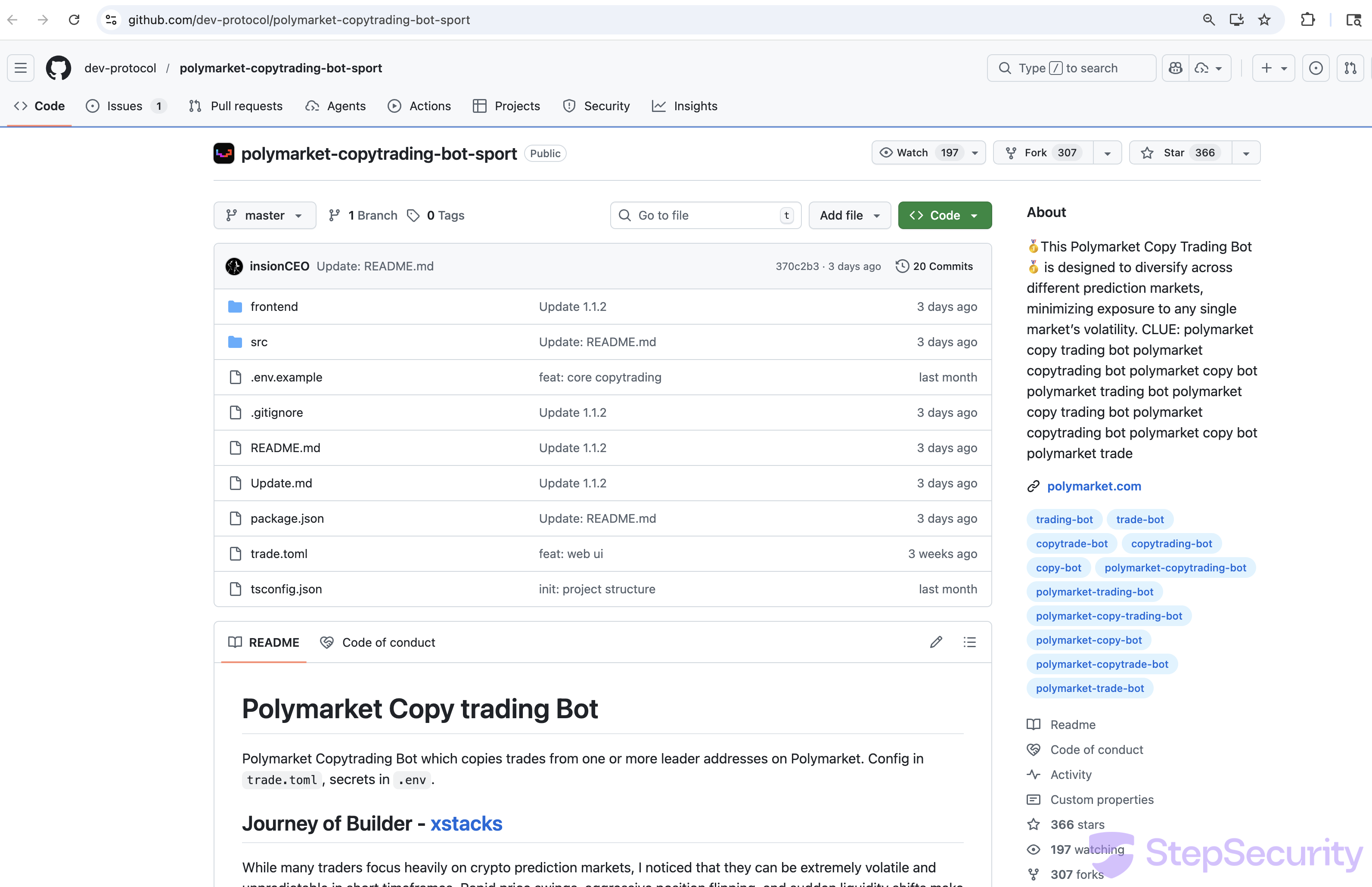
Task: Open the Fork options dropdown arrow
Action: coord(1107,153)
